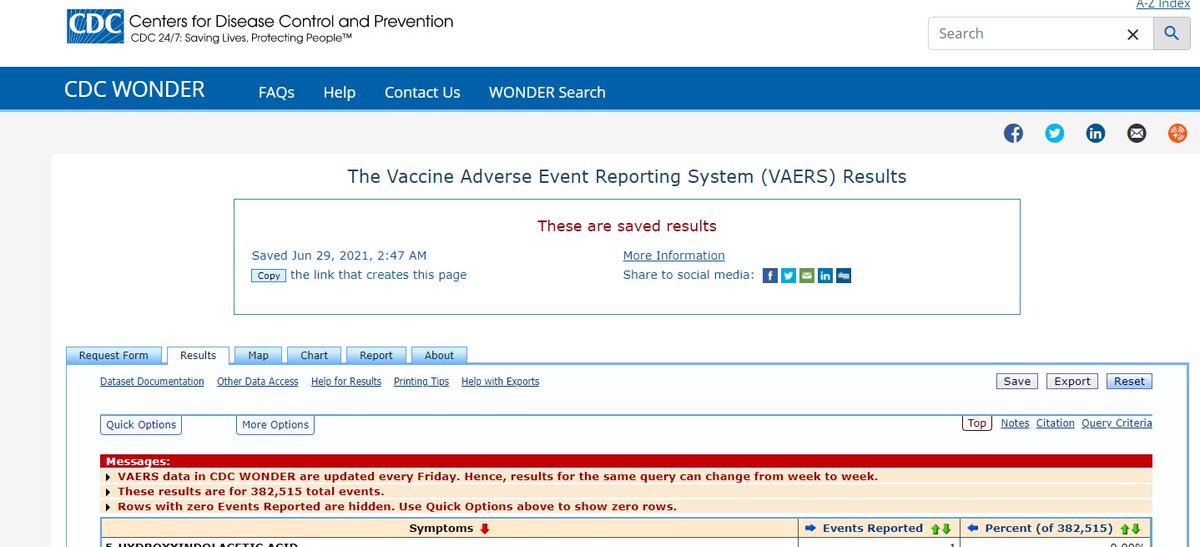The width and height of the screenshot is (1200, 547).
Task: Click the CDC logo in the header
Action: 95,26
